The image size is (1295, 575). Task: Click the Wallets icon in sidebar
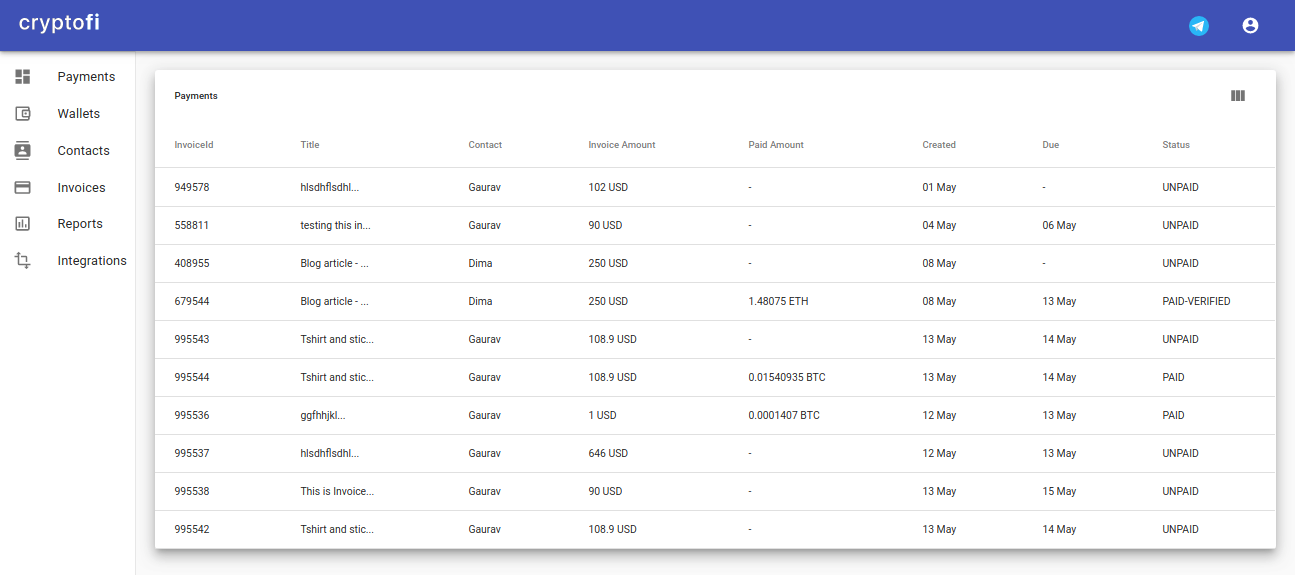(23, 114)
